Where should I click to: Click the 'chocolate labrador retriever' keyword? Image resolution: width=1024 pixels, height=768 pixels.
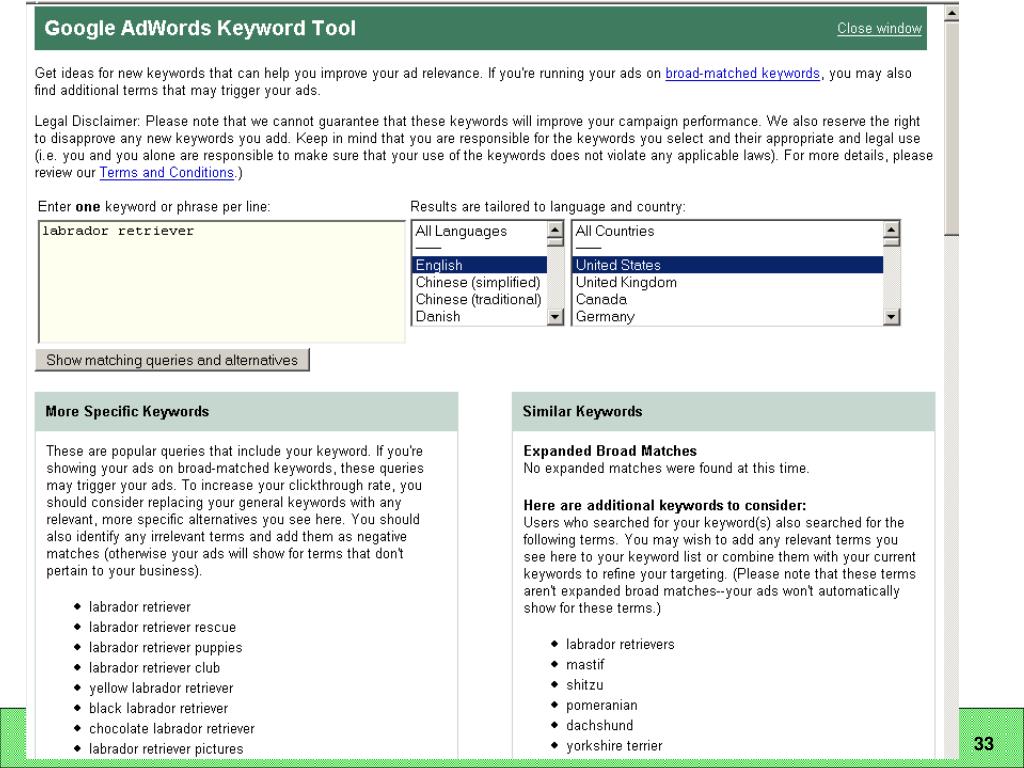click(172, 728)
